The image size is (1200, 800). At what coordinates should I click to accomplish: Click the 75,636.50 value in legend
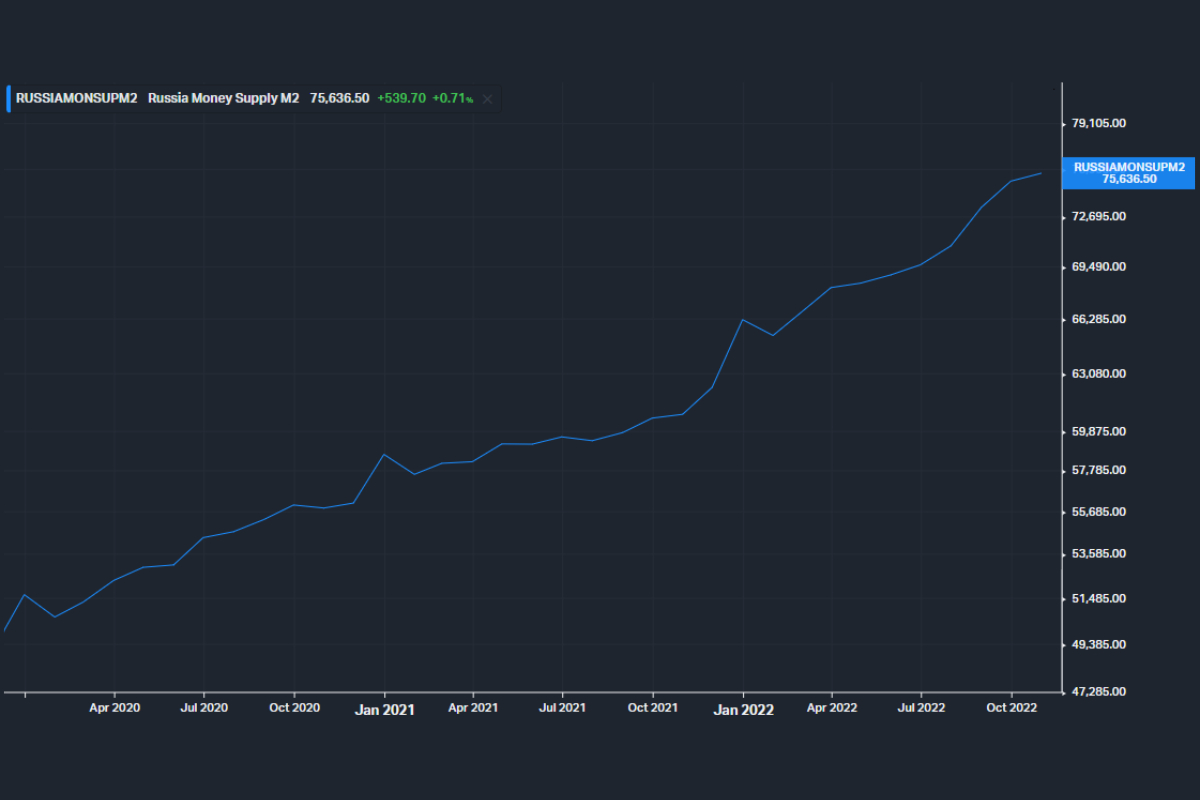(339, 98)
